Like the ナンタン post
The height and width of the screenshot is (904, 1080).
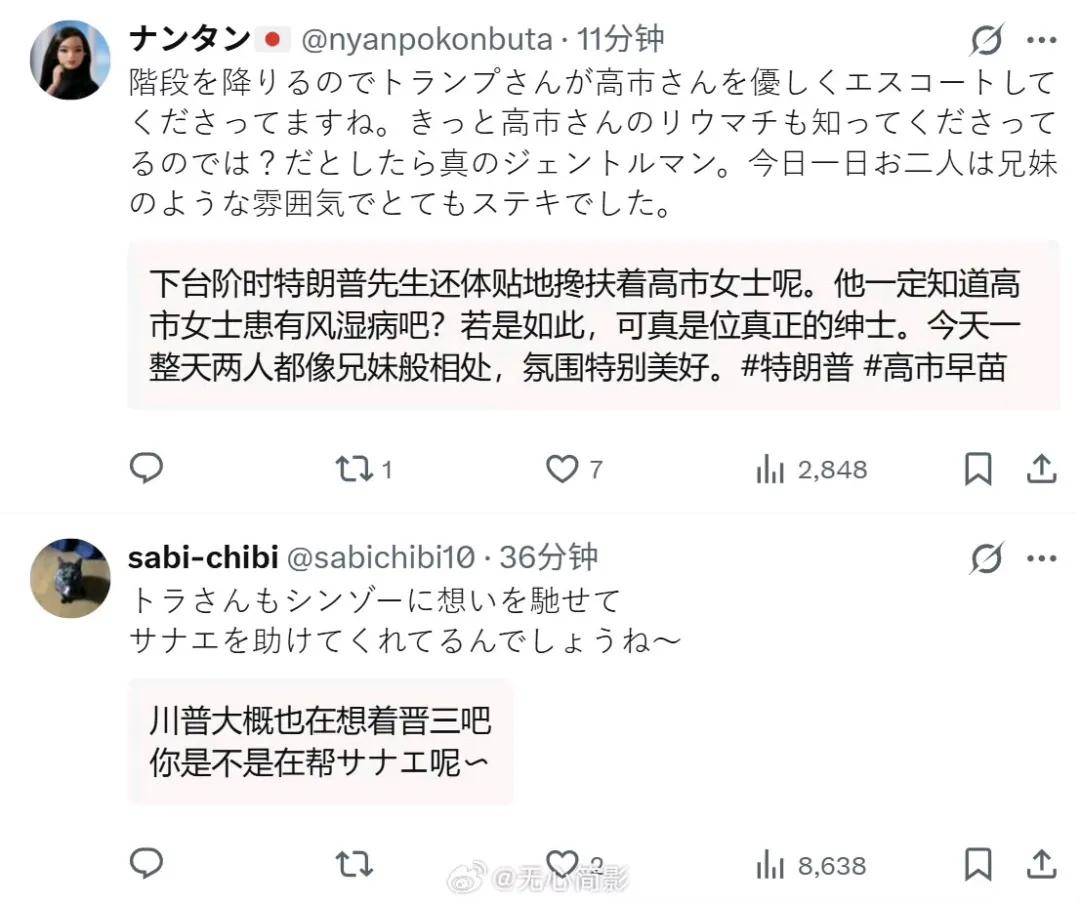click(562, 468)
